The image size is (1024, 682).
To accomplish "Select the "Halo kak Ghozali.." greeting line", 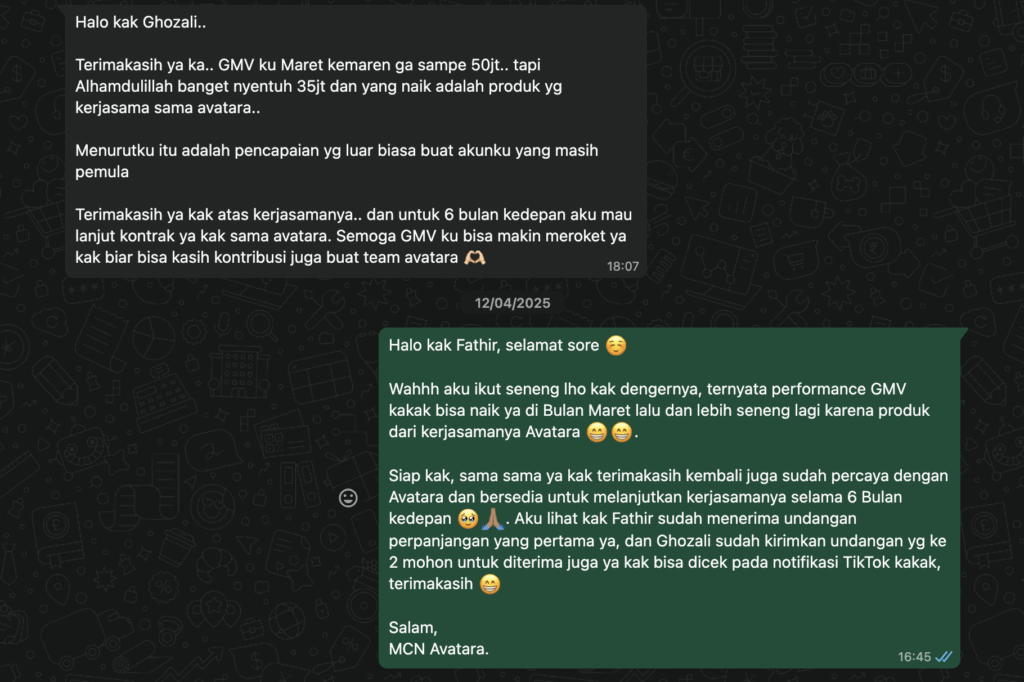I will [140, 22].
